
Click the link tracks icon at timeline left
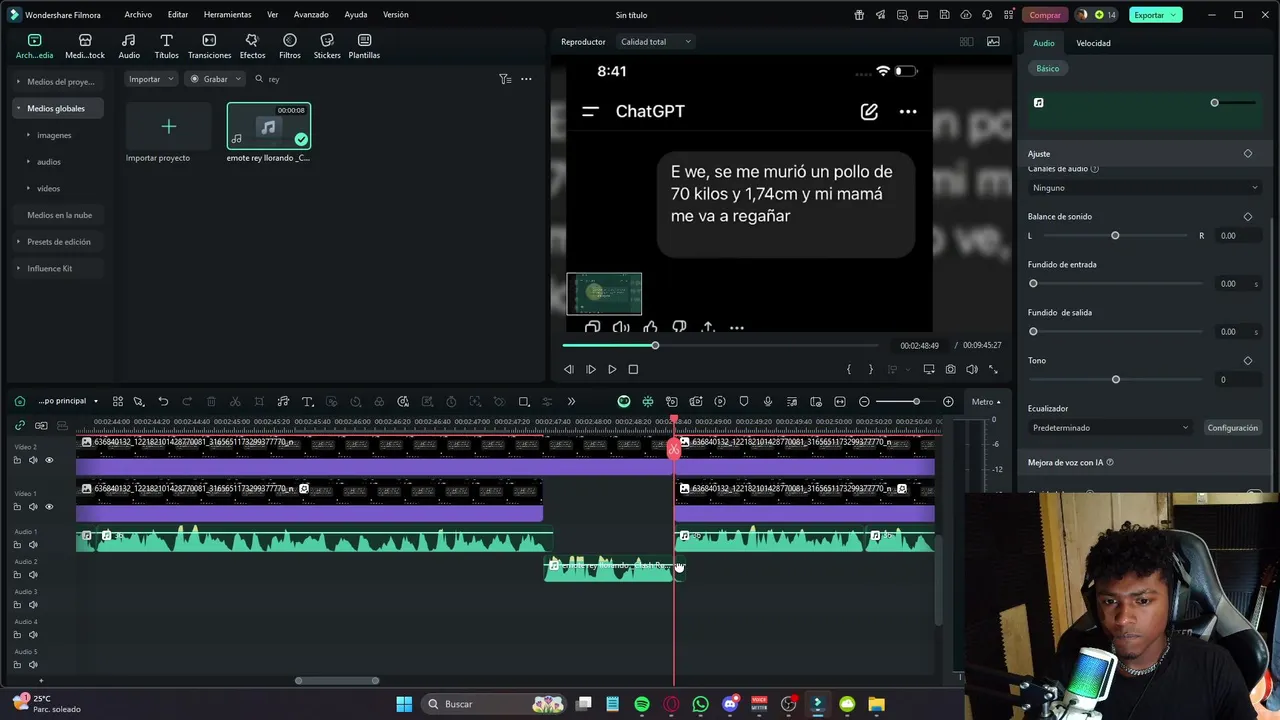19,425
